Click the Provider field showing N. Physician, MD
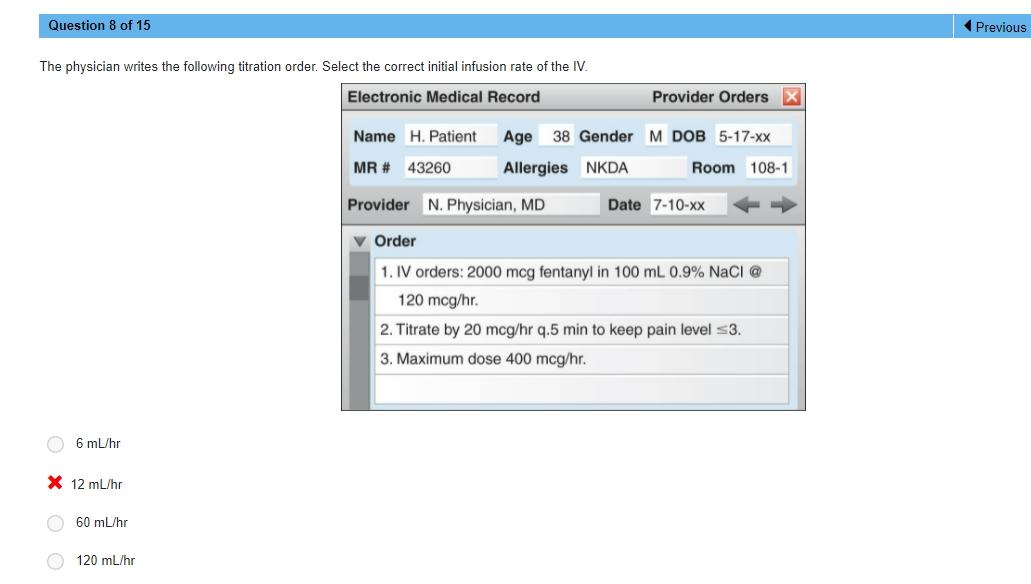The width and height of the screenshot is (1031, 584). coord(510,204)
